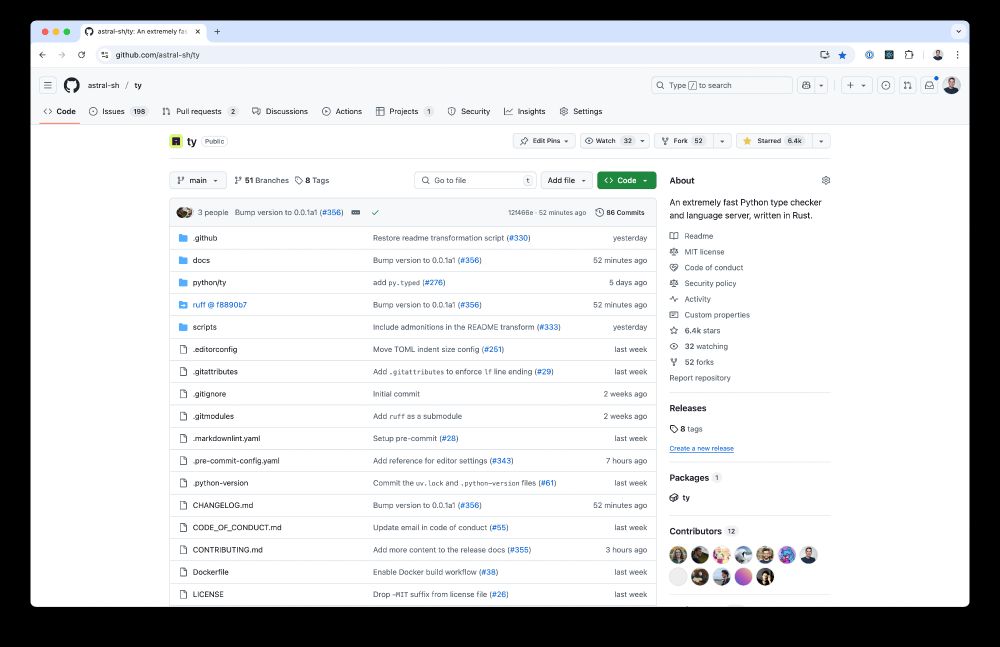The width and height of the screenshot is (1000, 647).
Task: Open the repository Settings tab
Action: [581, 112]
